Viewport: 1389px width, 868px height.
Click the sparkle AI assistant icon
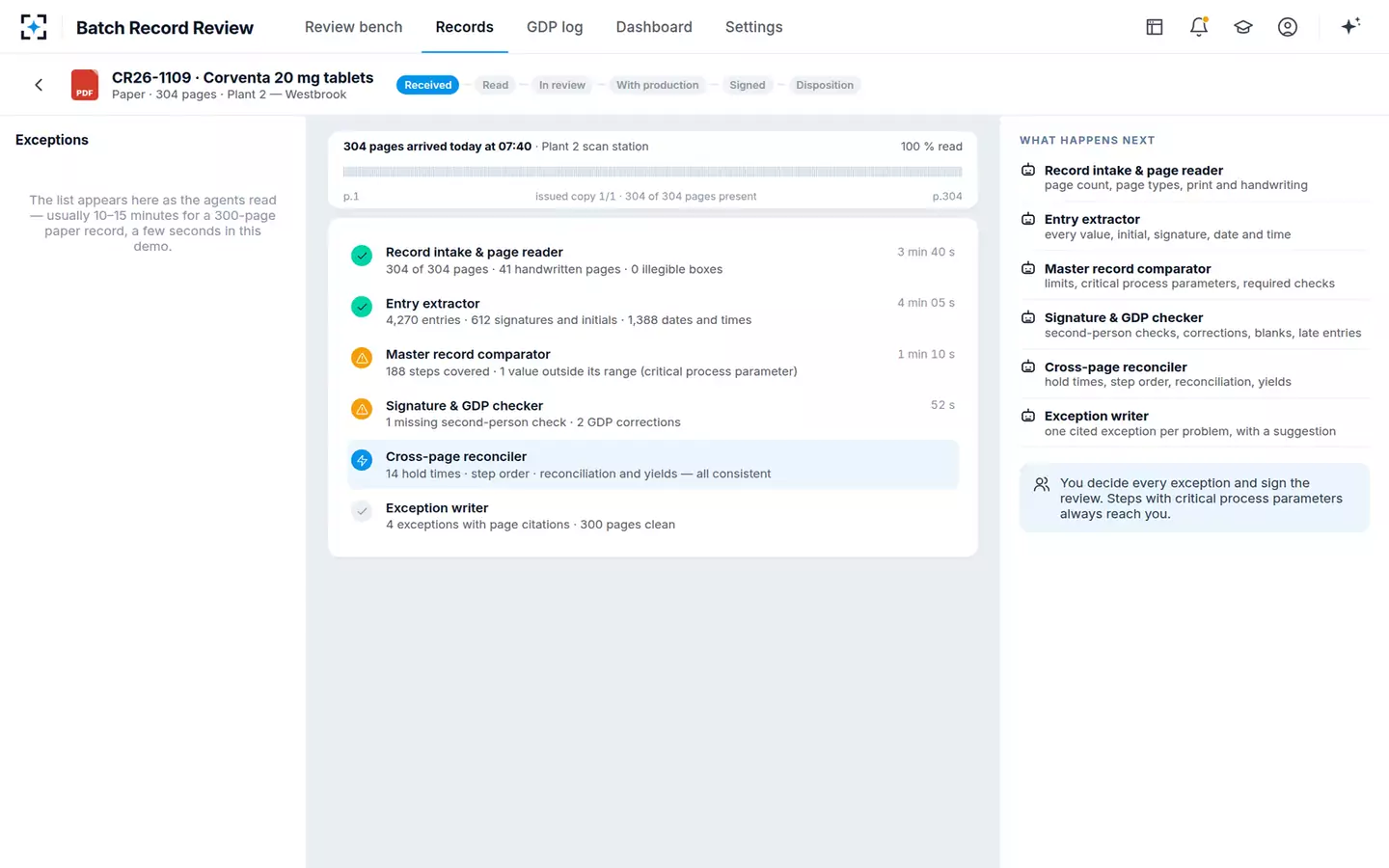pos(1350,26)
